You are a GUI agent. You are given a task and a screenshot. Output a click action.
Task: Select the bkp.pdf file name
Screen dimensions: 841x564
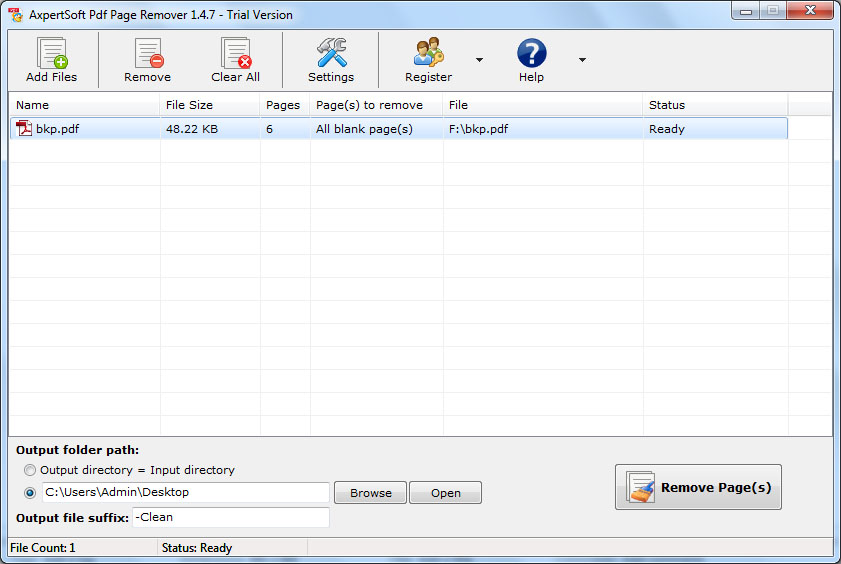(57, 129)
